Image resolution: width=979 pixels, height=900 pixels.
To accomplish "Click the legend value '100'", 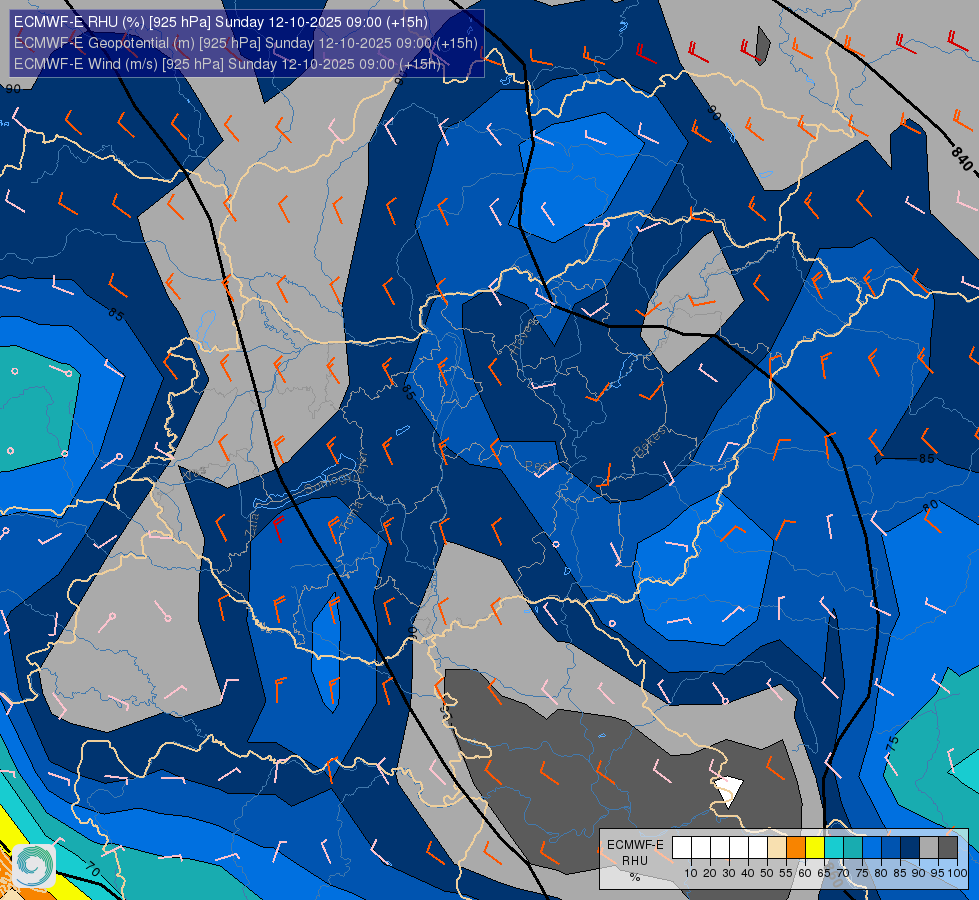I will tap(958, 873).
